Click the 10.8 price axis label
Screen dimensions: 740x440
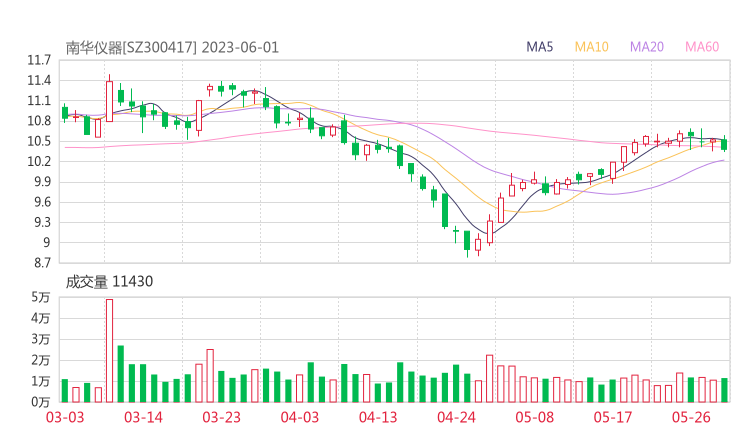[39, 121]
